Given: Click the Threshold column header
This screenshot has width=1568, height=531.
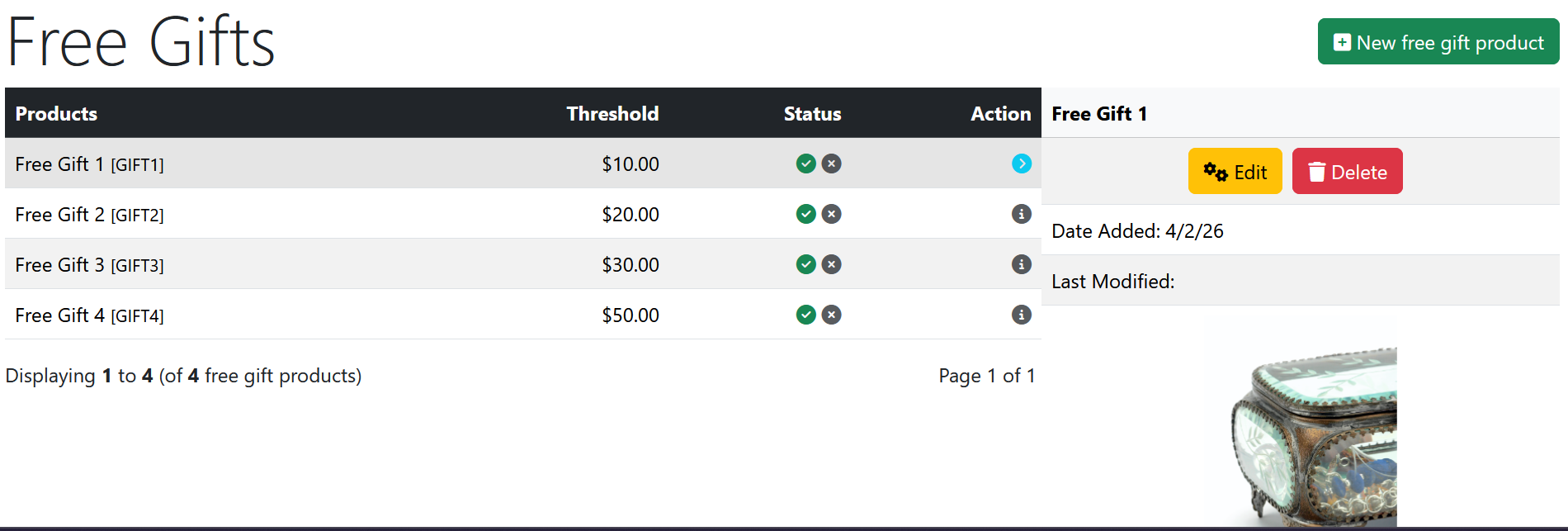Looking at the screenshot, I should coord(612,114).
